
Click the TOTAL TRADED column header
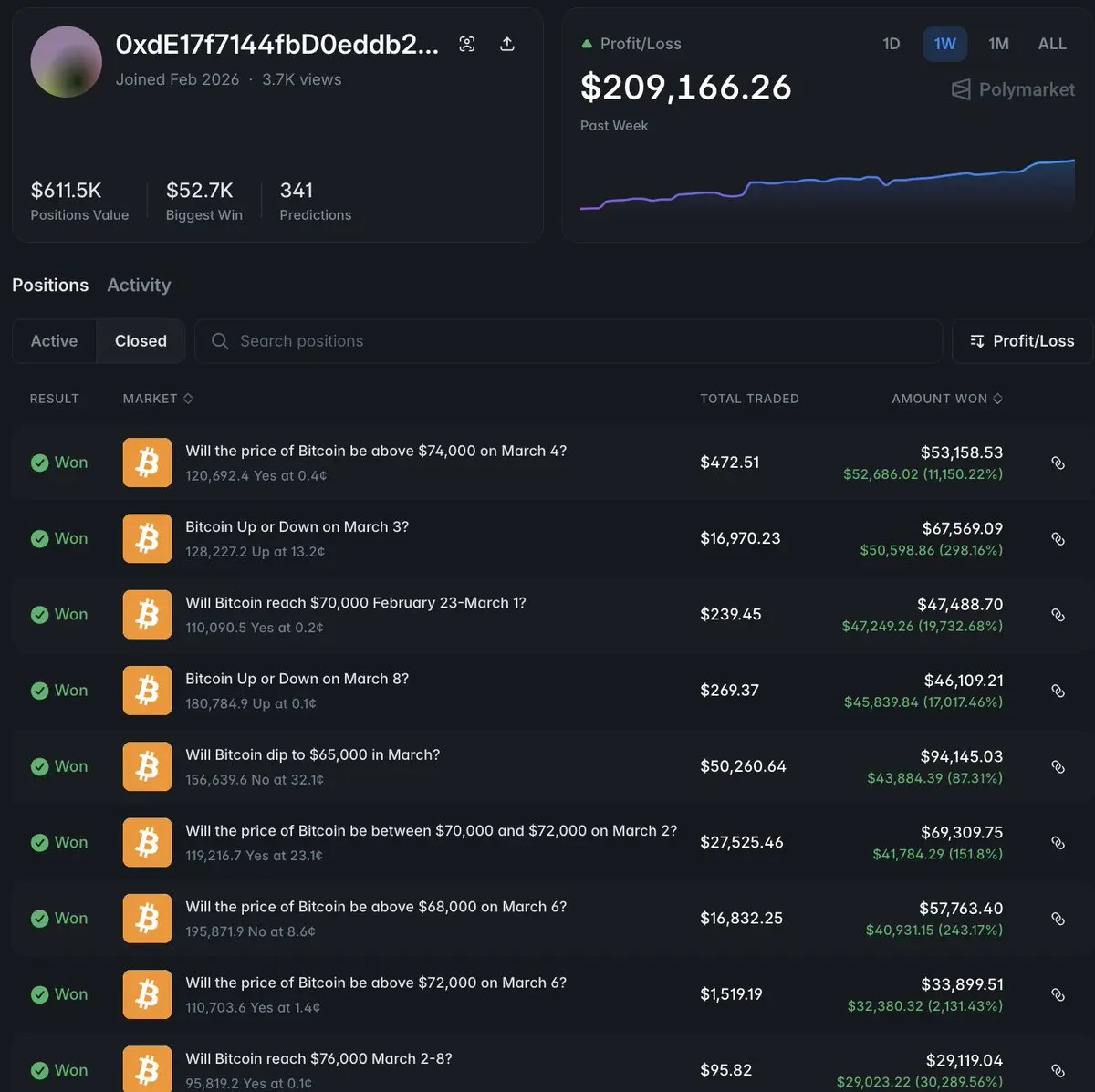point(749,399)
